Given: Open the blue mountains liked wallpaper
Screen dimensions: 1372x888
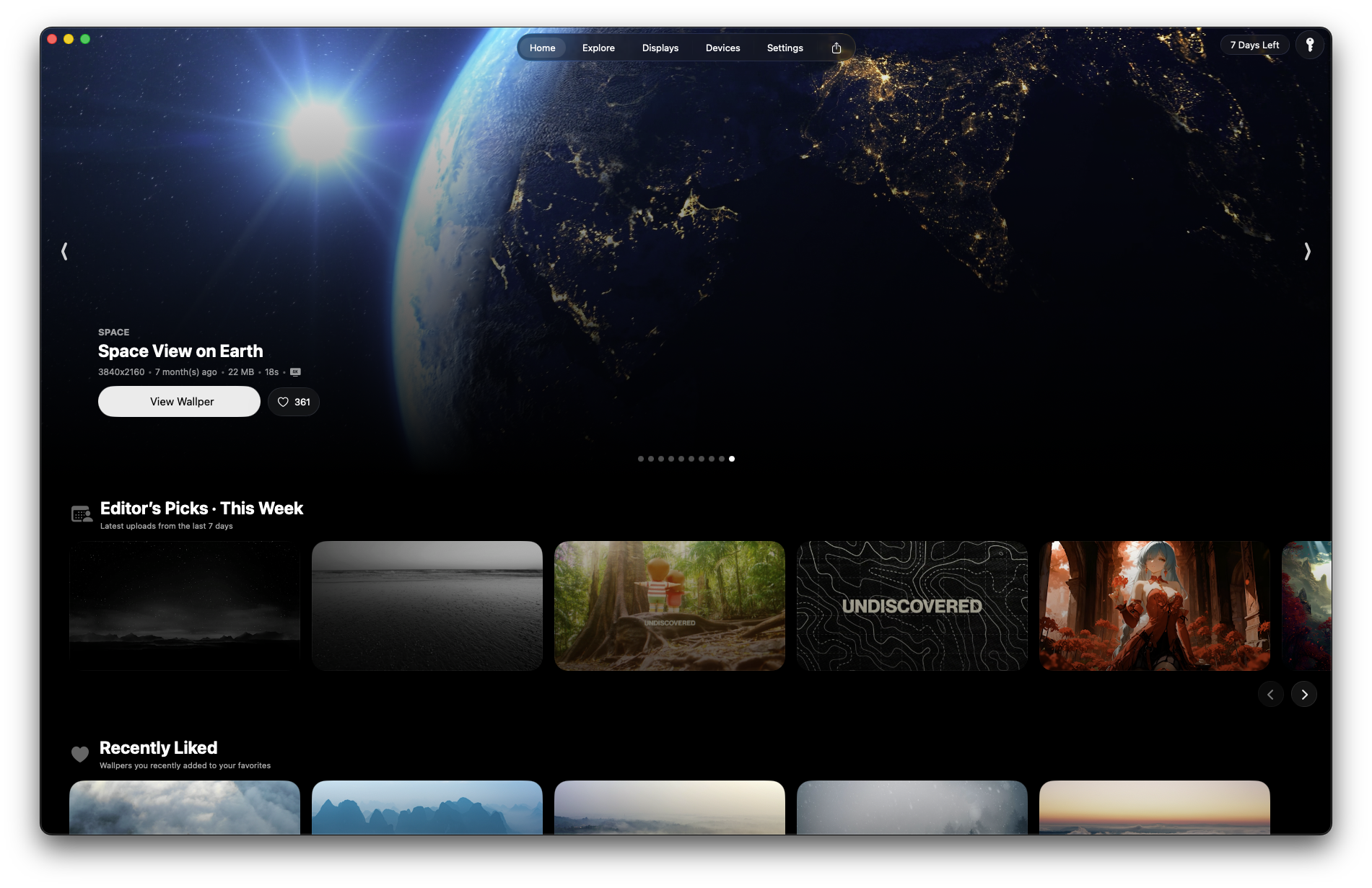Looking at the screenshot, I should 427,807.
